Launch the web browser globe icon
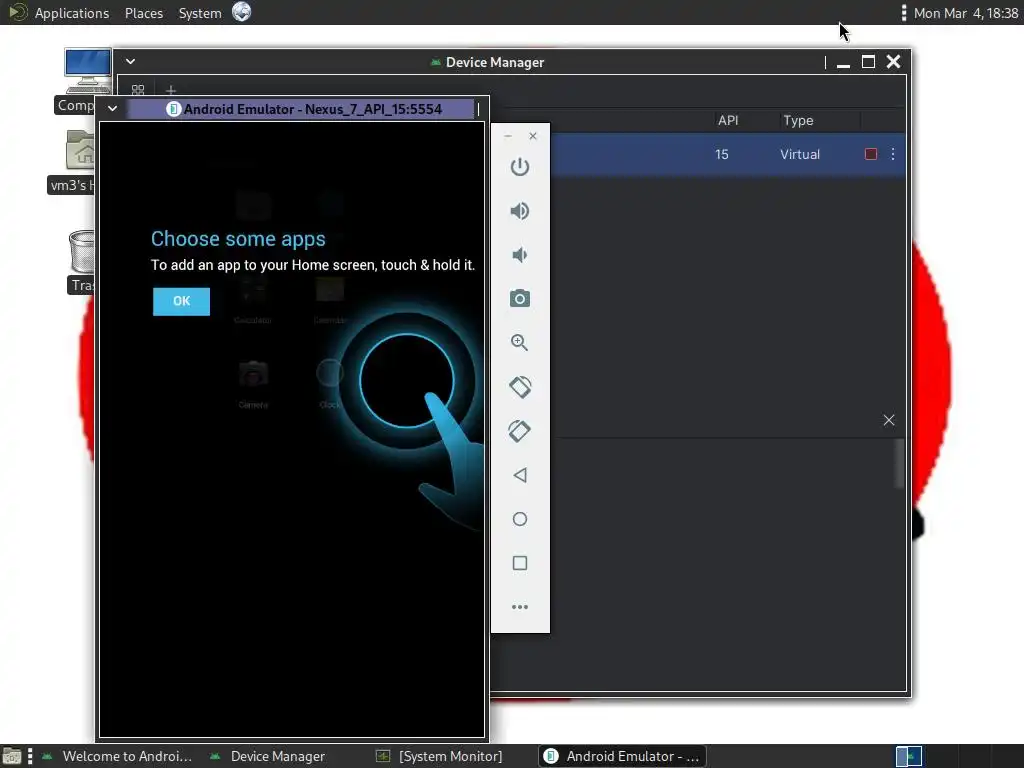 click(x=242, y=12)
